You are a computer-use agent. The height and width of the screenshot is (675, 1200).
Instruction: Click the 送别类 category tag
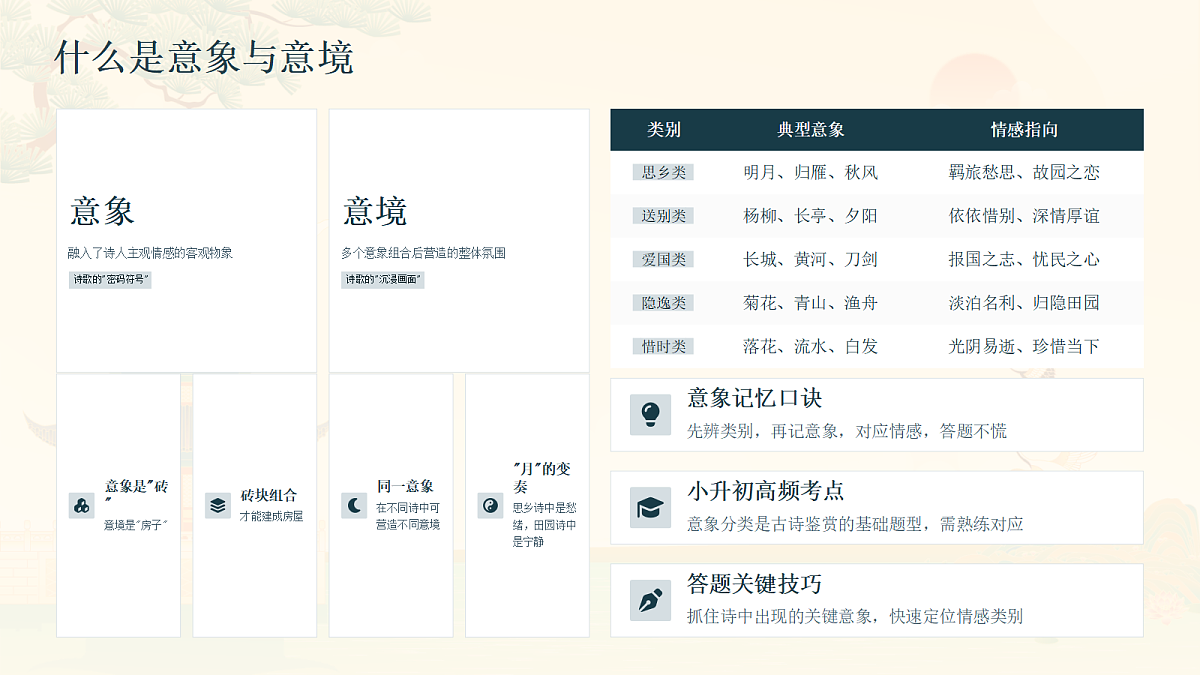click(664, 216)
